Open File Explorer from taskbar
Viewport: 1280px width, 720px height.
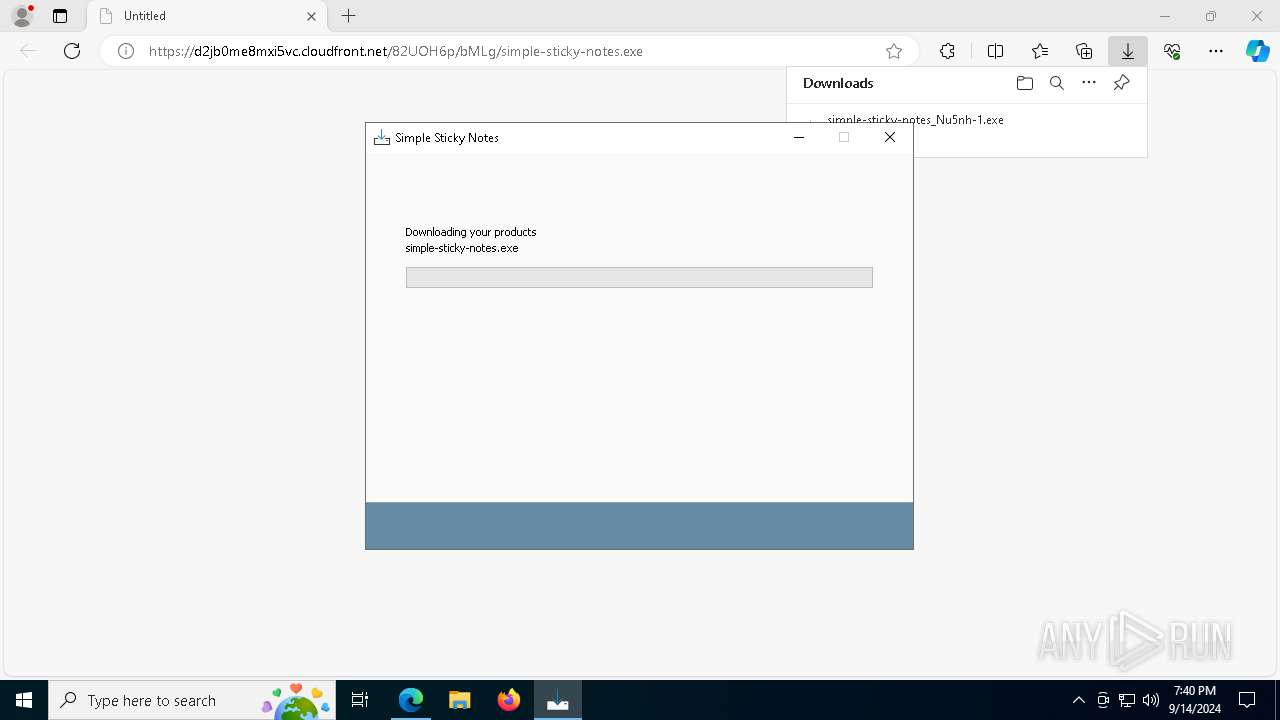pyautogui.click(x=460, y=701)
